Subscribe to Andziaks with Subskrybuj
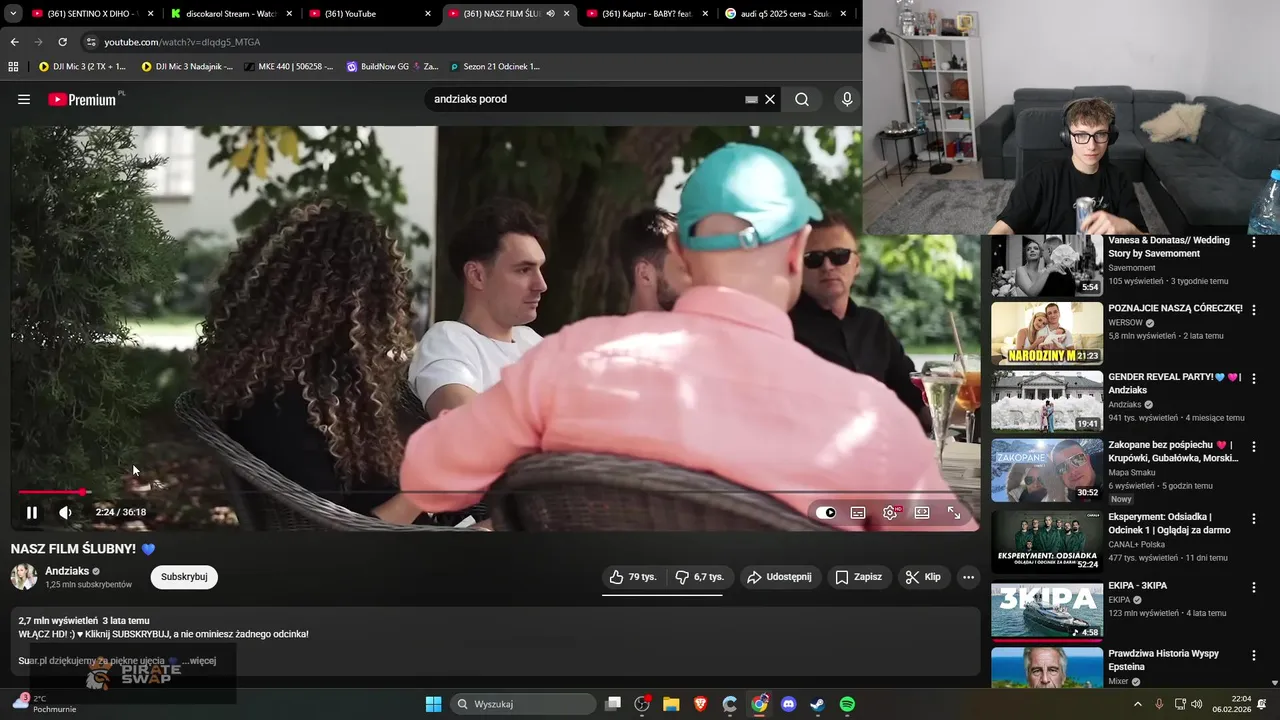 pos(184,577)
